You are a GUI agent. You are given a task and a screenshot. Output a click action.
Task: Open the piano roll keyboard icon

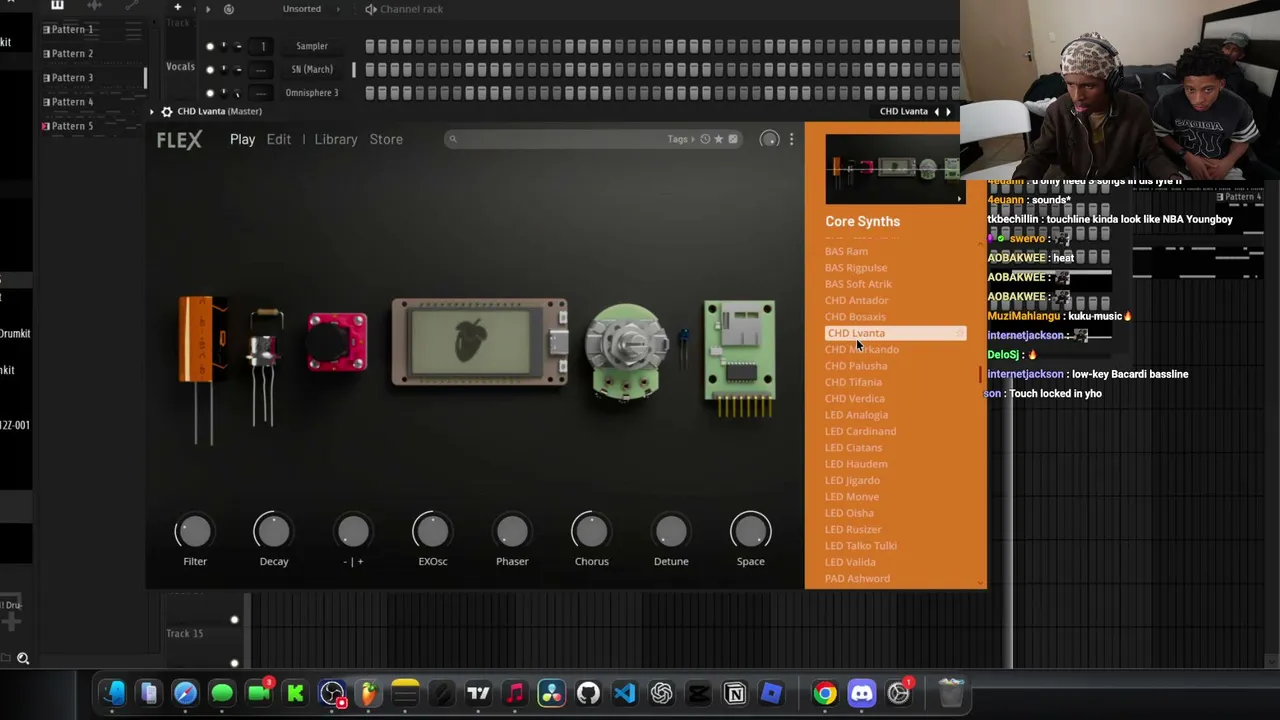[57, 5]
